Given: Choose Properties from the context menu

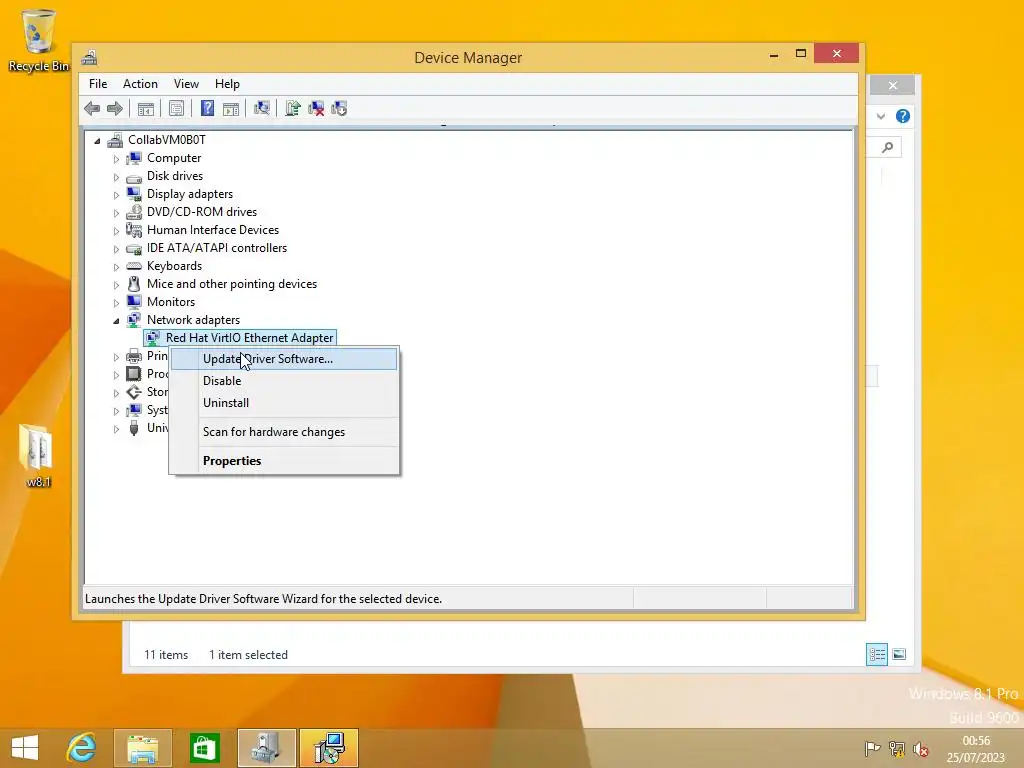Looking at the screenshot, I should tap(284, 460).
